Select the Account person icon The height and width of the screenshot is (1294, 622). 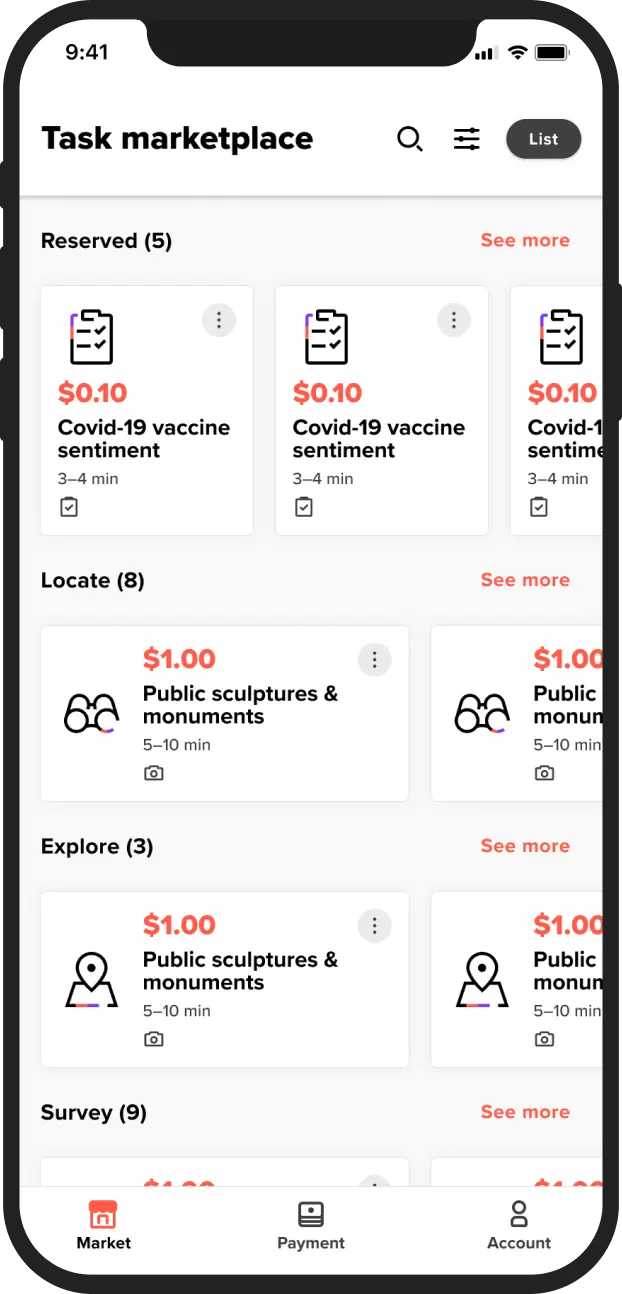(x=519, y=1213)
